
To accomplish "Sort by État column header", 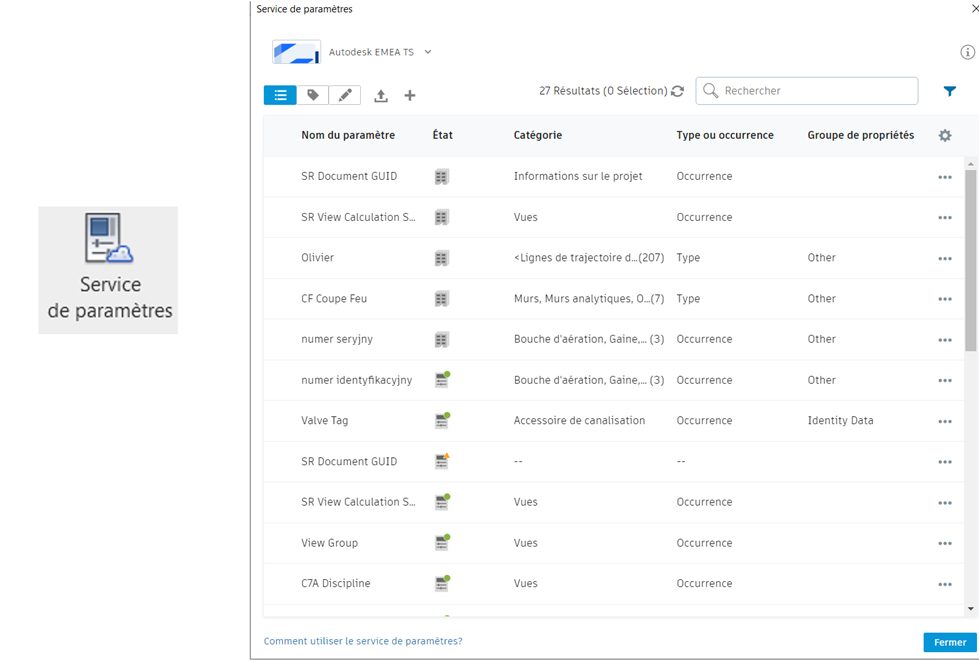I will [x=443, y=135].
